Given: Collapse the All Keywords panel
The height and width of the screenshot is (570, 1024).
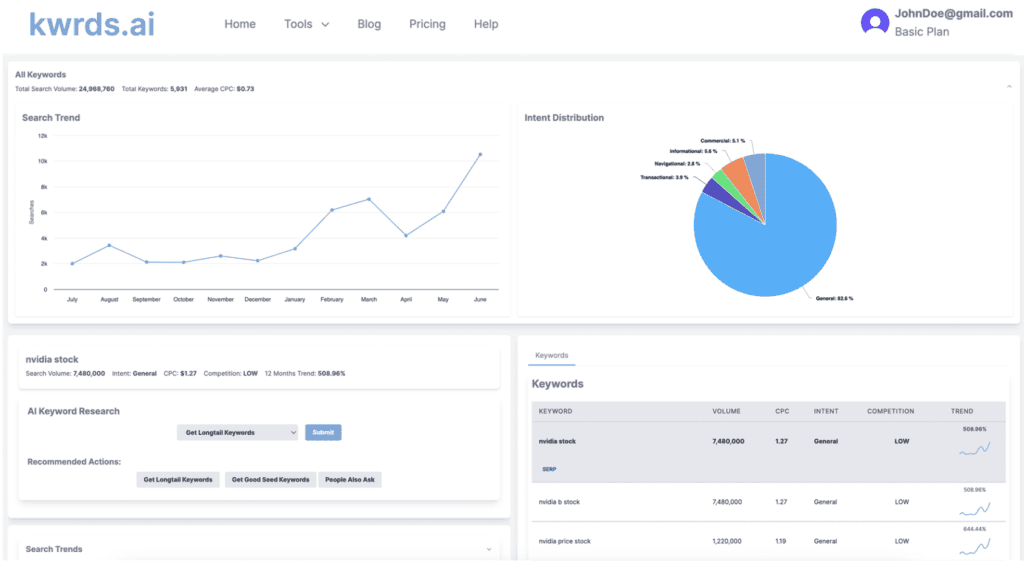Looking at the screenshot, I should pyautogui.click(x=1008, y=88).
